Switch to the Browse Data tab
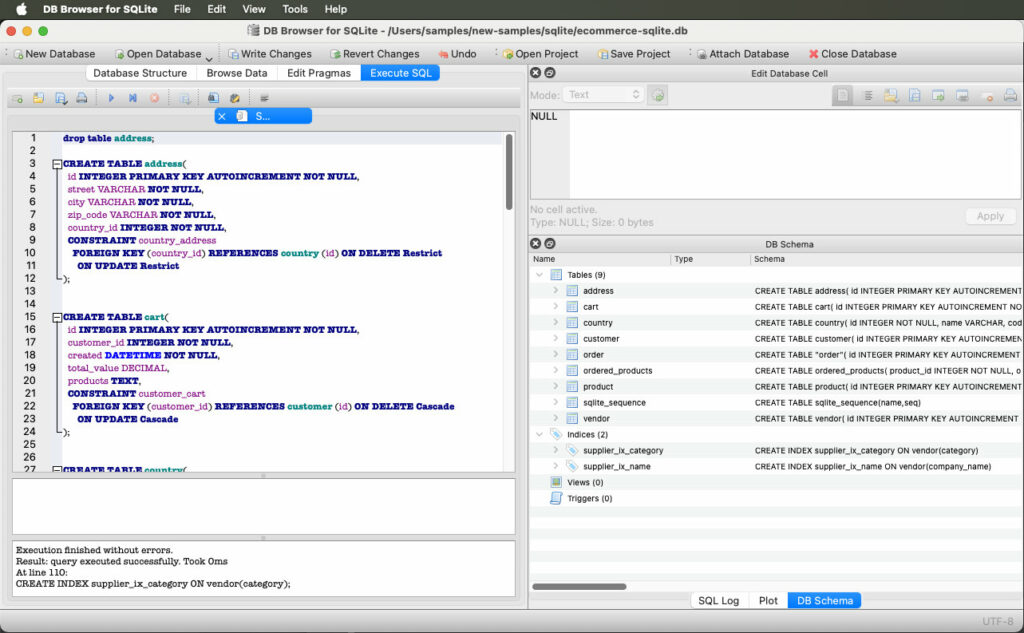Viewport: 1024px width, 633px height. (x=237, y=72)
